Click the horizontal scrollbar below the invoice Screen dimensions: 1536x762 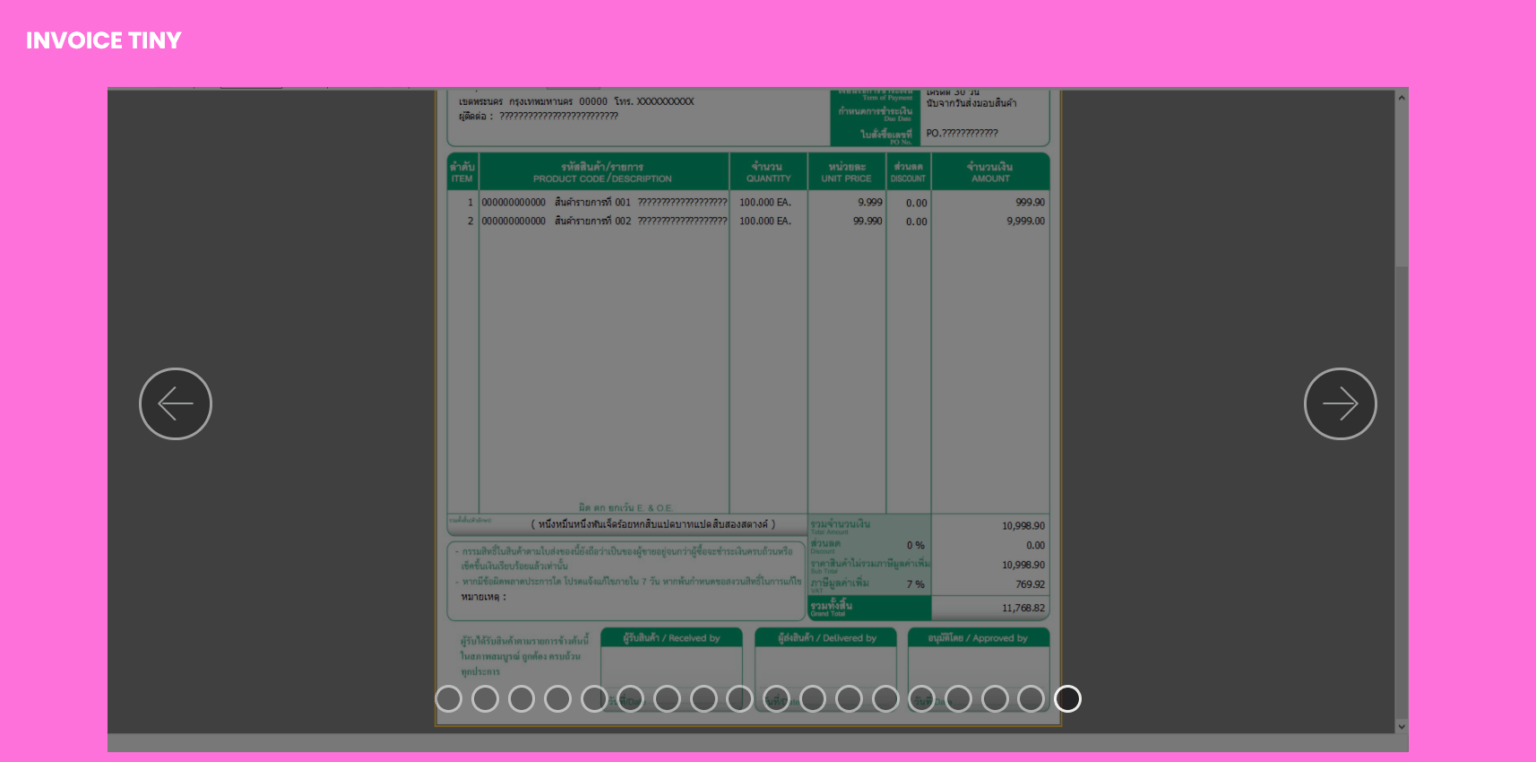tap(750, 743)
